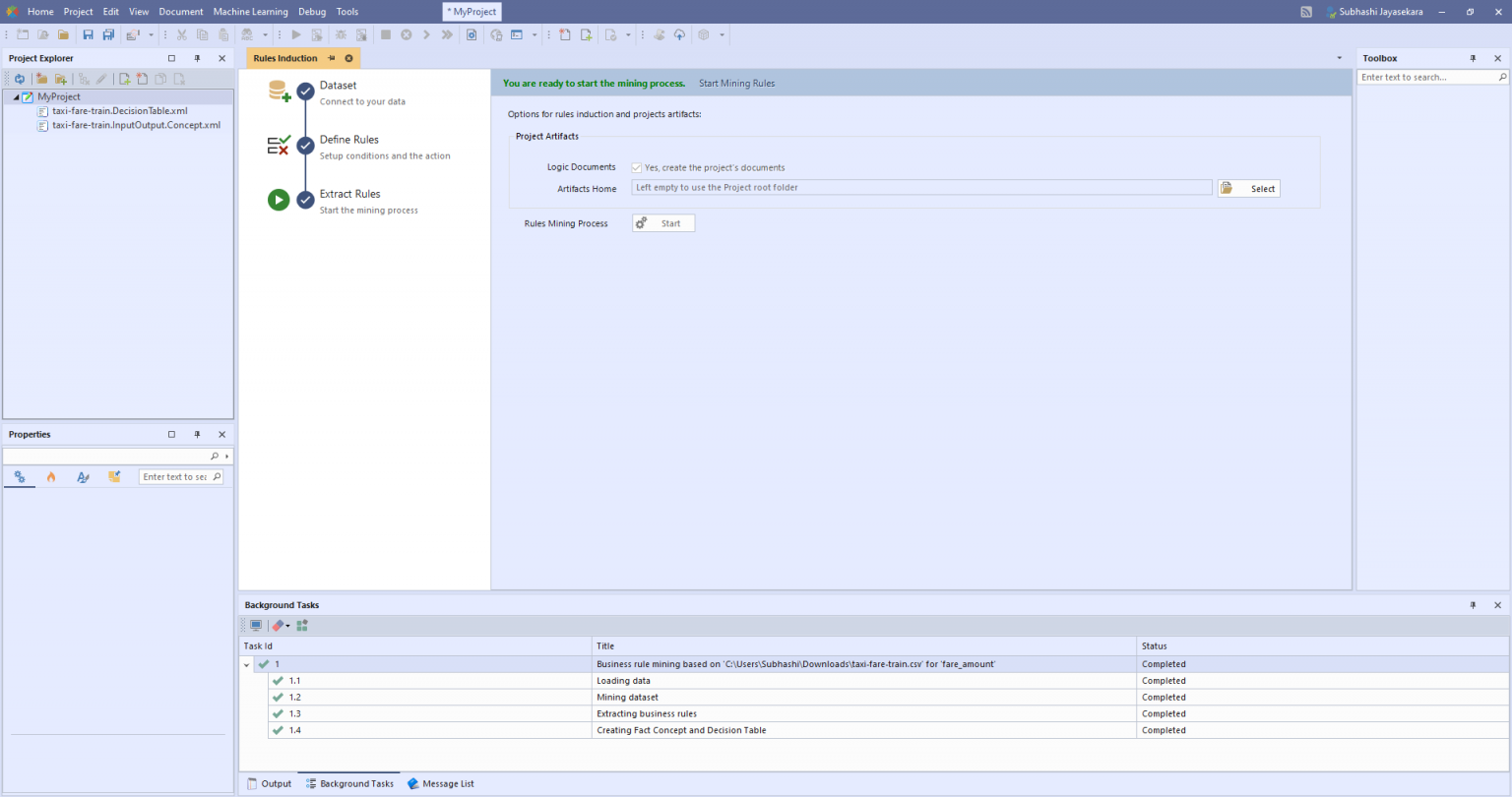Toggle the create project's documents checkbox
Screen dimensions: 1512x797
(x=637, y=168)
